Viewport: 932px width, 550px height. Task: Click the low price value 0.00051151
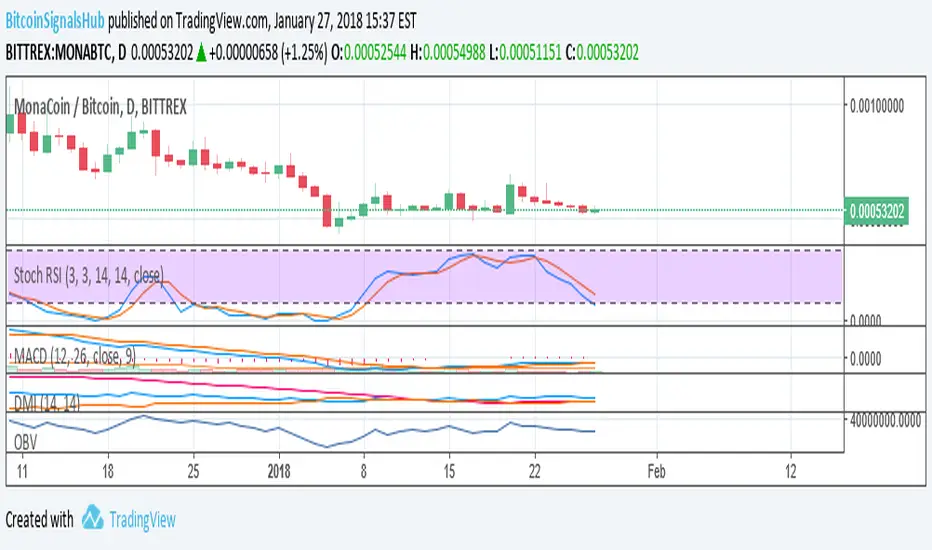pos(530,53)
